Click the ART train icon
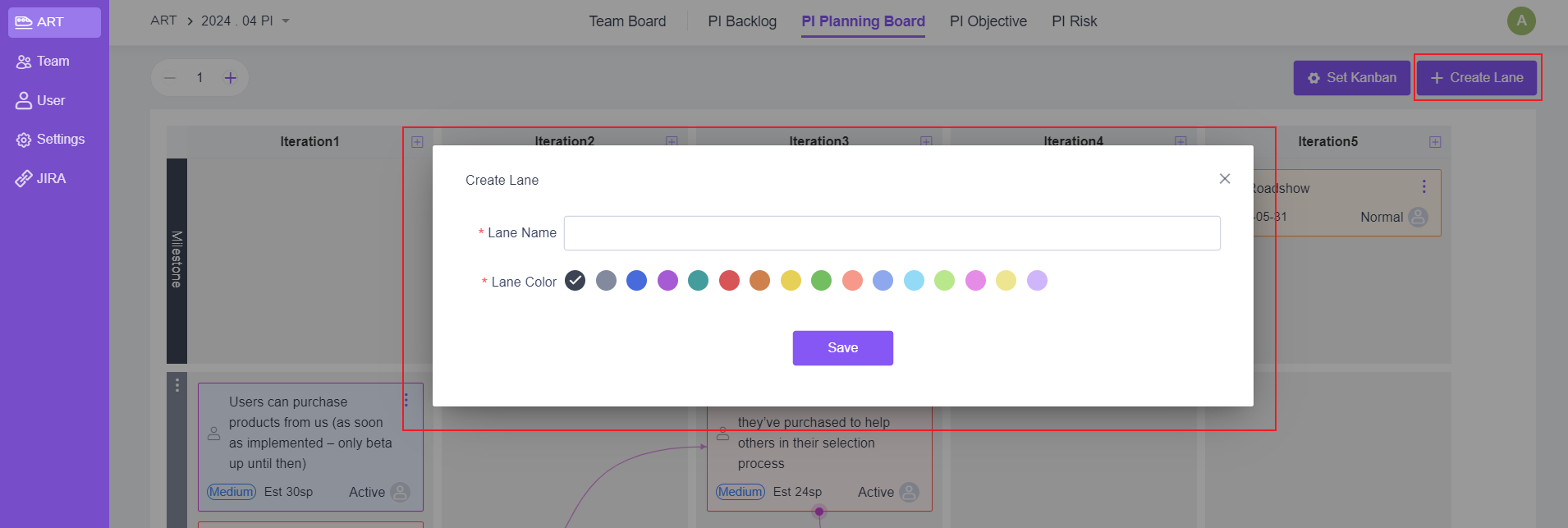The width and height of the screenshot is (1568, 528). tap(24, 22)
